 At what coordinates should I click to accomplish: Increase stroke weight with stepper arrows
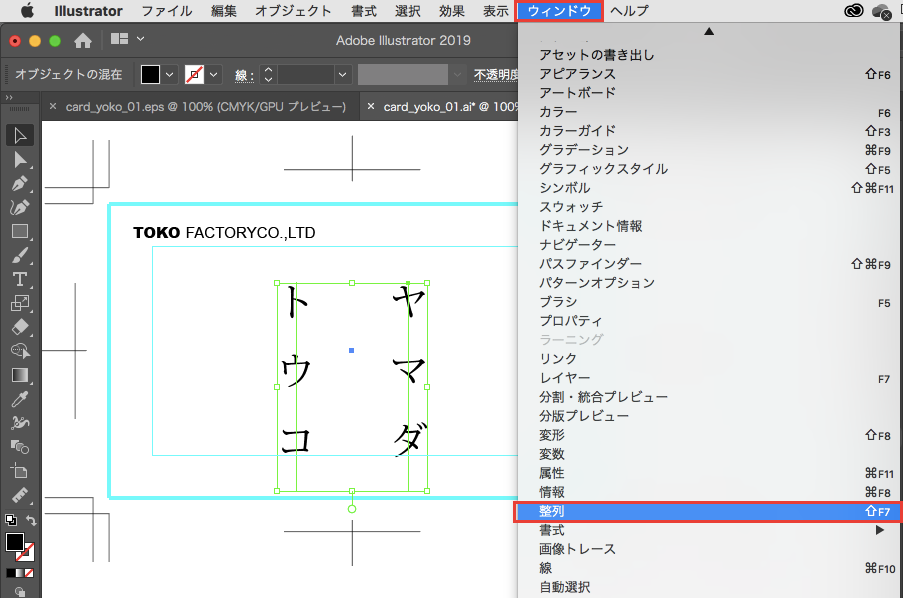[268, 71]
